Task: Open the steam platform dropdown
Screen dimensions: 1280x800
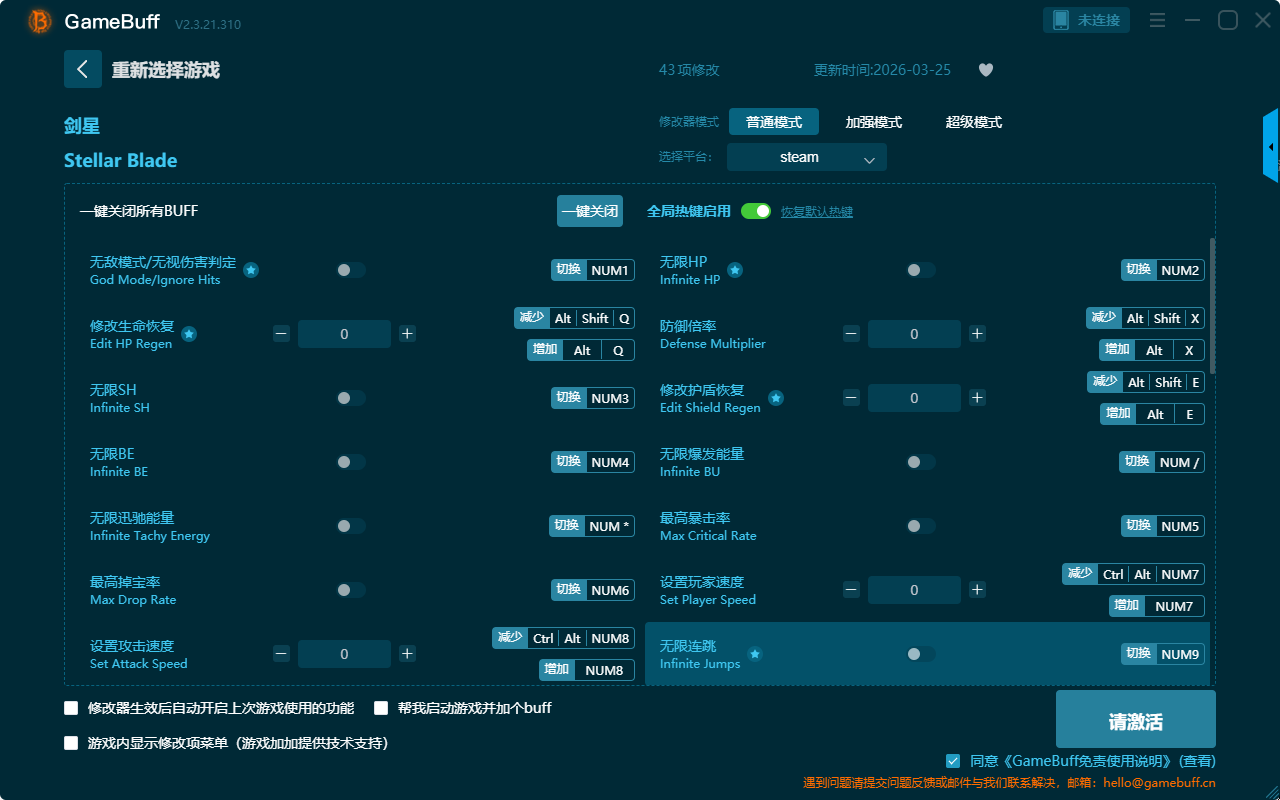Action: click(806, 157)
